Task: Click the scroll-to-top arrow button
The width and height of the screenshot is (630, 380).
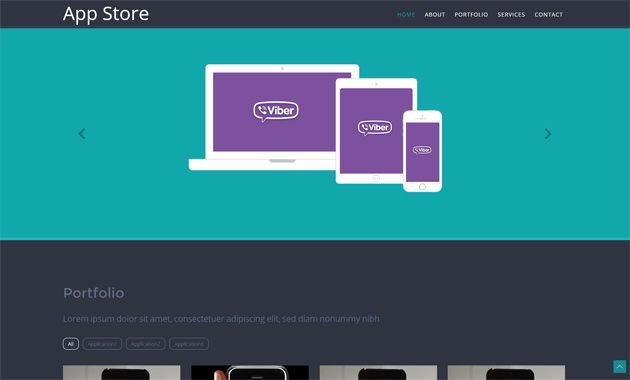Action: (620, 366)
